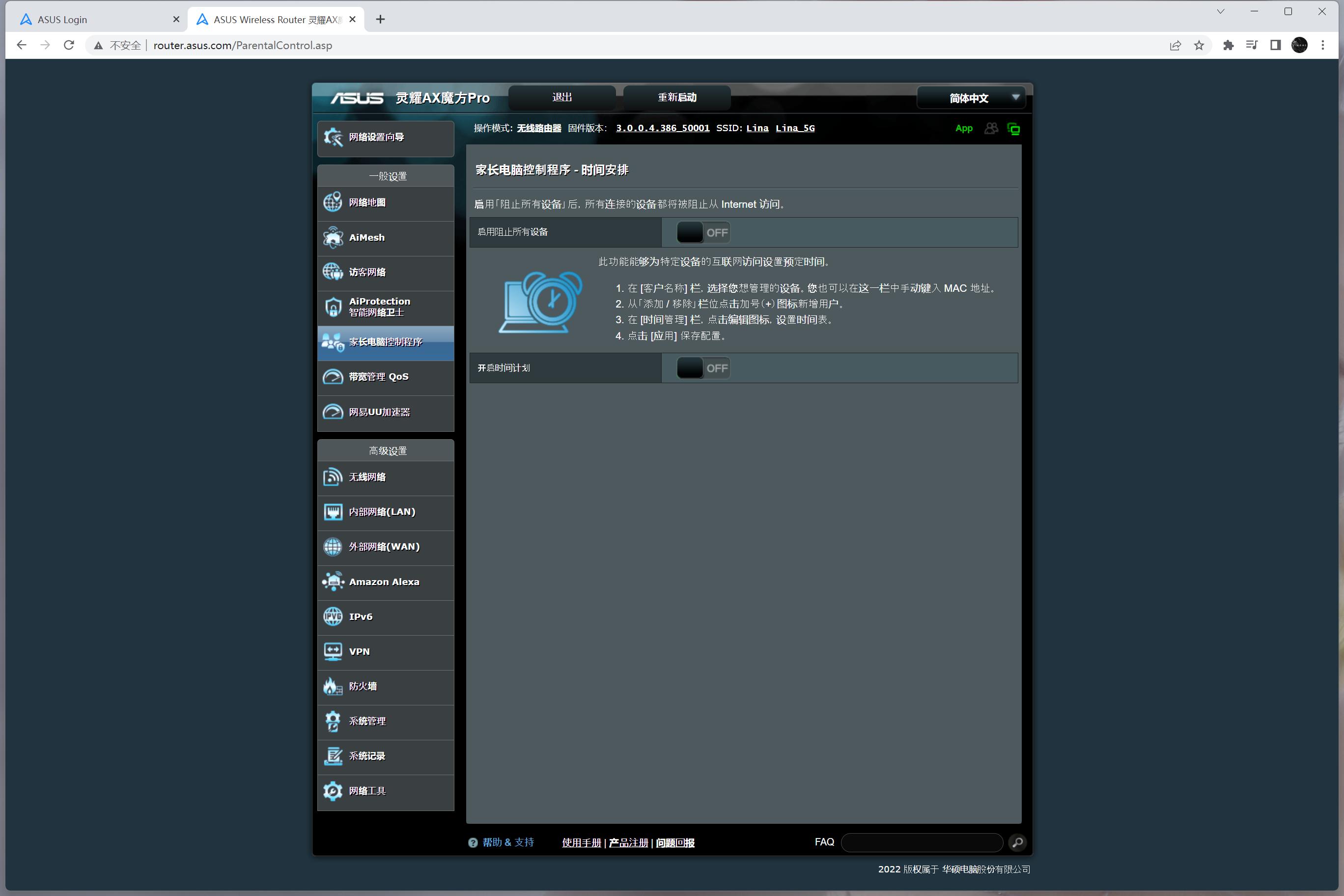
Task: Click the user clients icon next to App
Action: (x=991, y=129)
